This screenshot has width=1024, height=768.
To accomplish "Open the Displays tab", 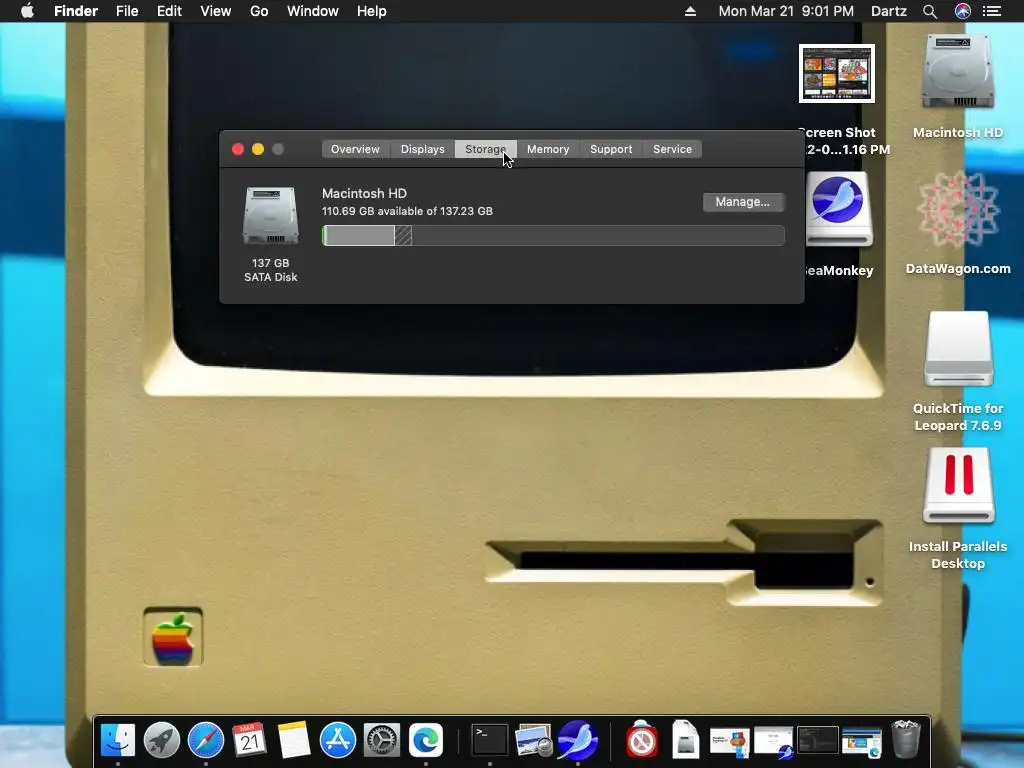I will tap(423, 149).
